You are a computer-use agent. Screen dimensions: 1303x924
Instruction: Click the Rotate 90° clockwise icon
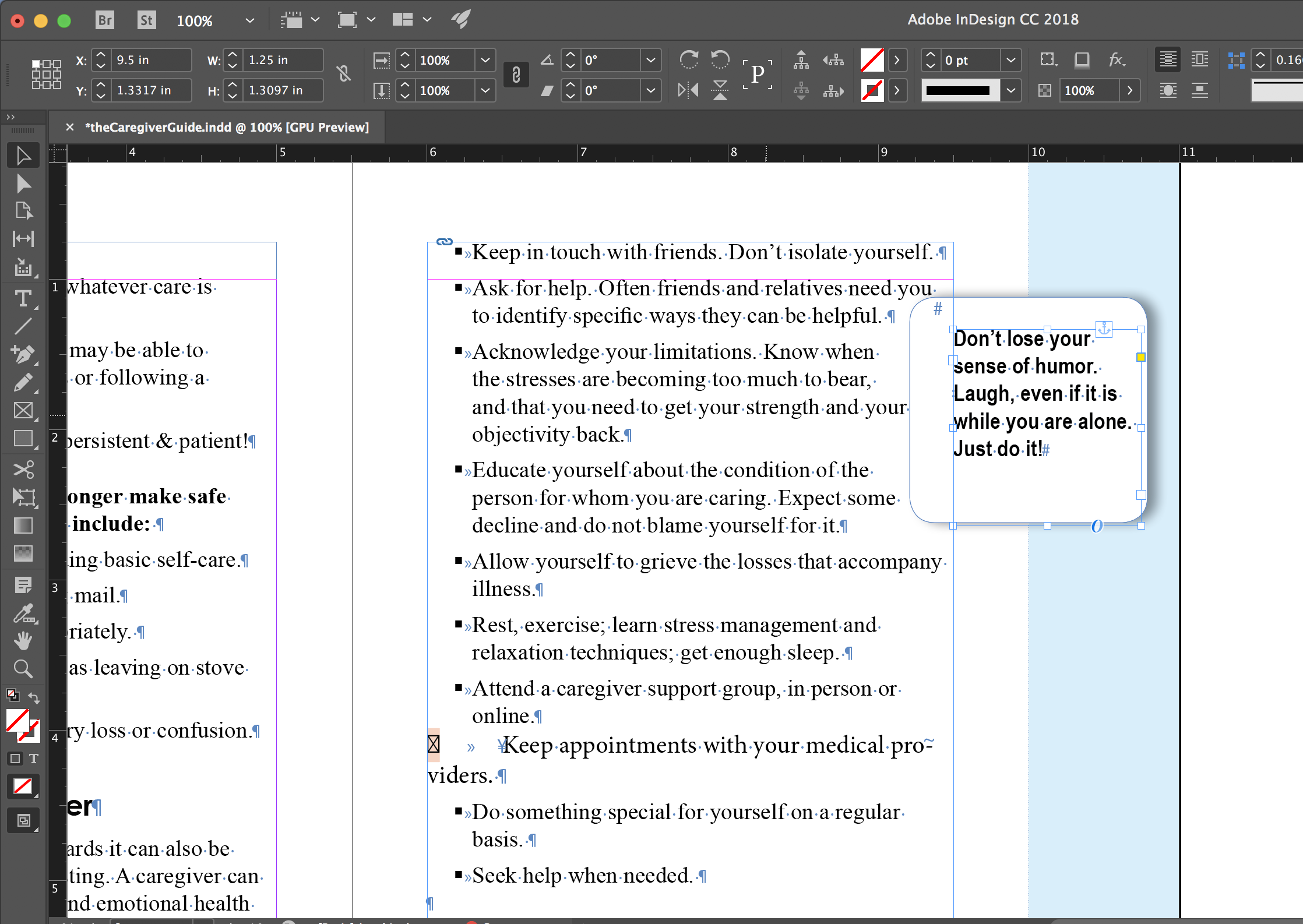click(689, 59)
